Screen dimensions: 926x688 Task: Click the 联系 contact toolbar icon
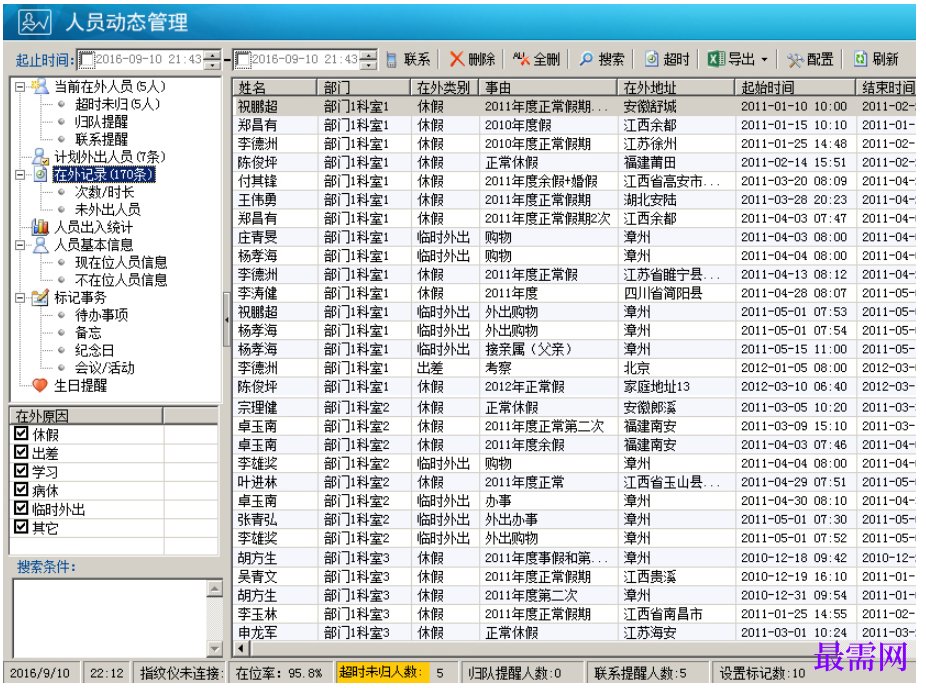point(392,59)
